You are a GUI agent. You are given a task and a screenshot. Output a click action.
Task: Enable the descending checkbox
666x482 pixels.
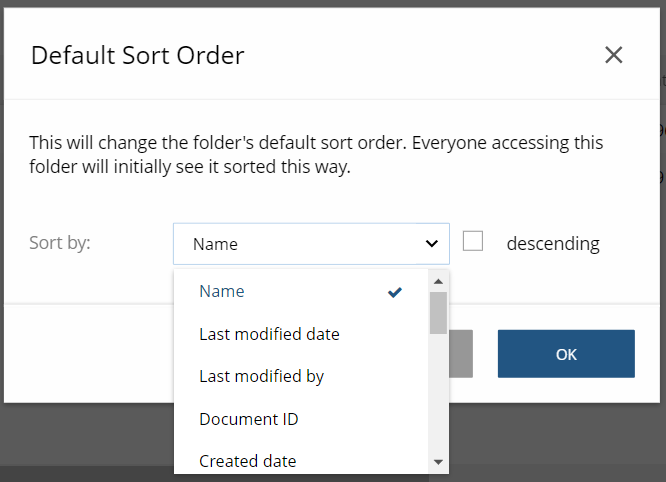point(473,242)
